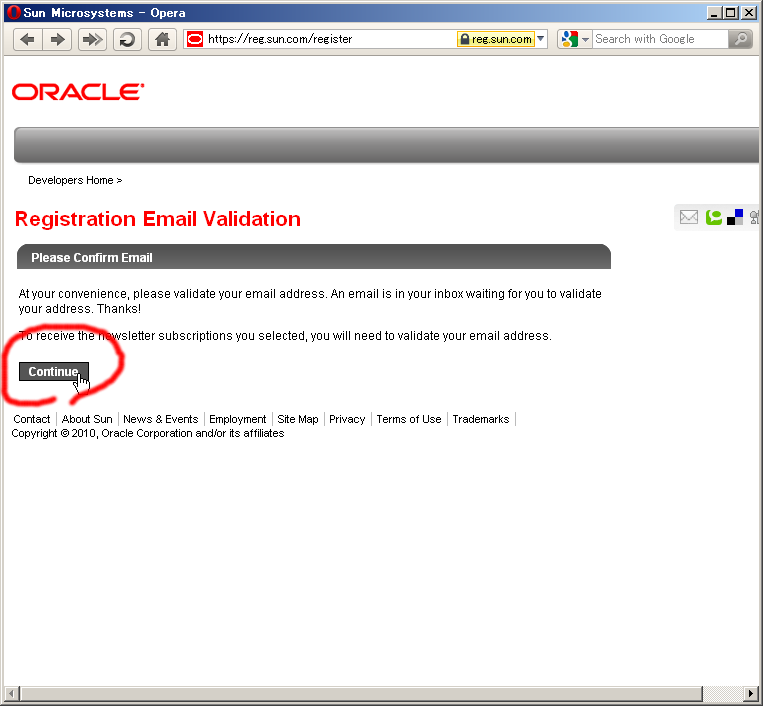This screenshot has height=706, width=763.
Task: Open the Privacy footer link
Action: [347, 419]
